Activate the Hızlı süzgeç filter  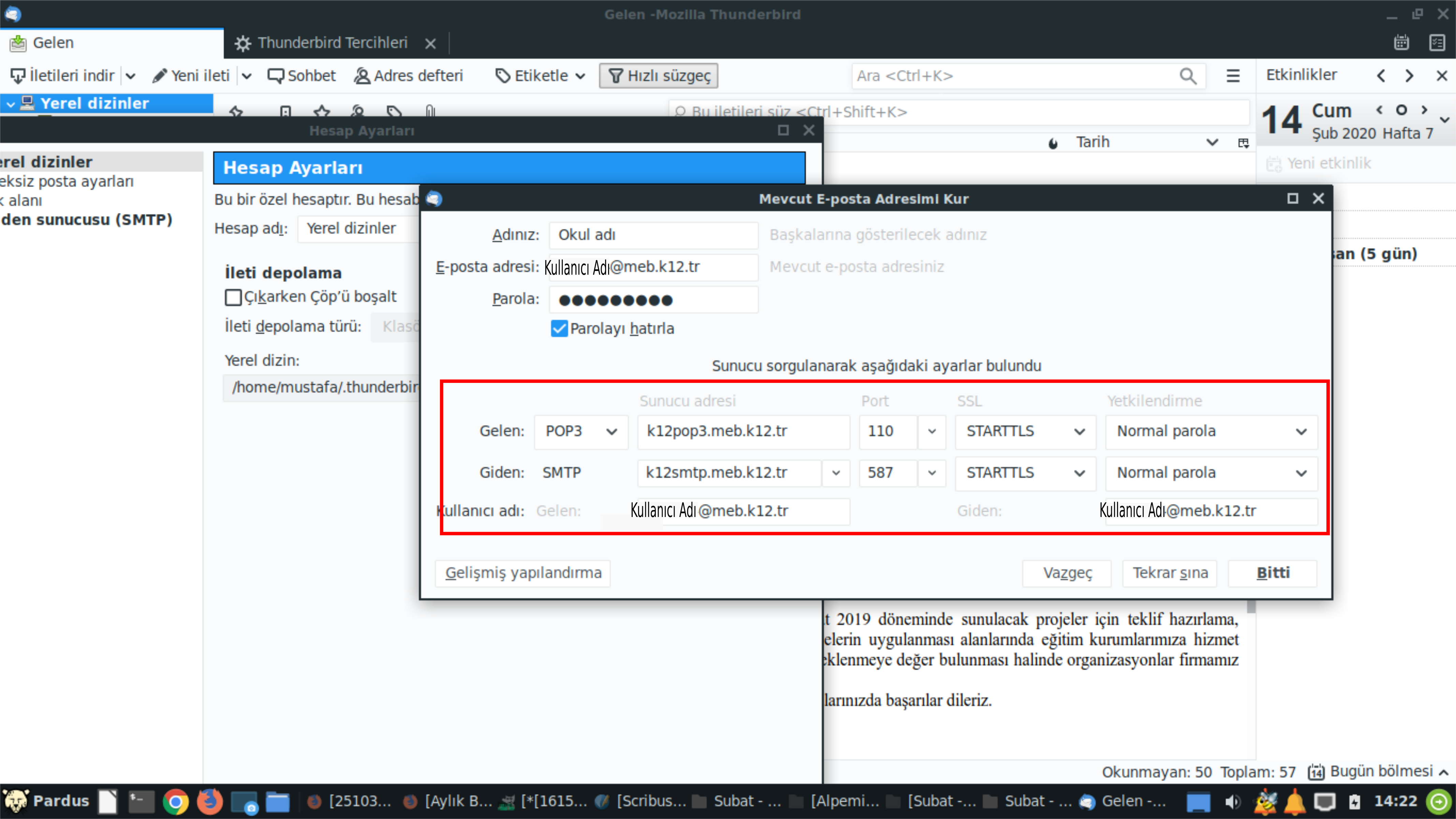pos(658,75)
